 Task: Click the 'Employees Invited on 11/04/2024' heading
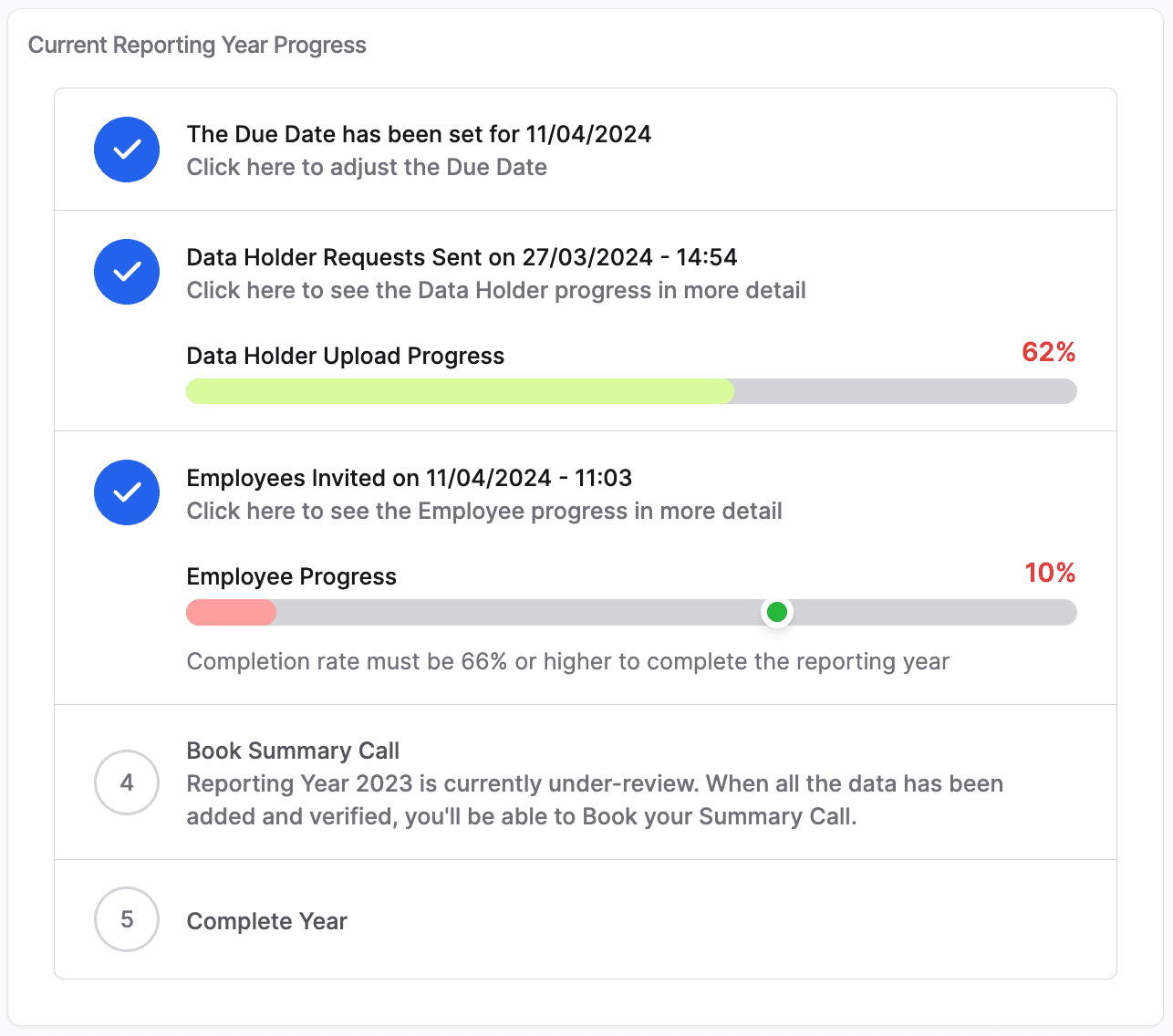coord(409,478)
